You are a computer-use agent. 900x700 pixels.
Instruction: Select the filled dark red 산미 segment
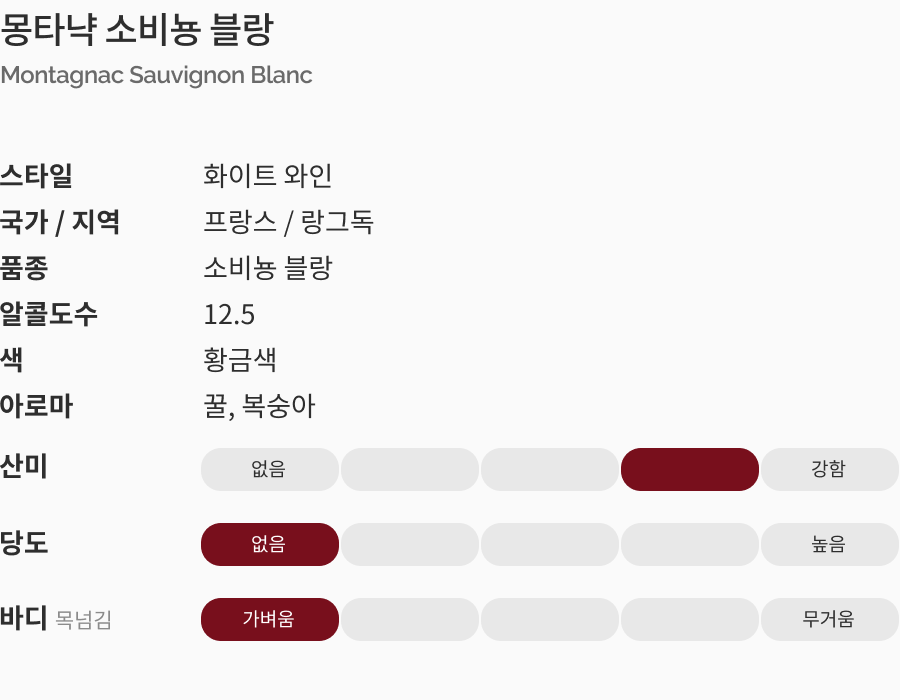(690, 469)
